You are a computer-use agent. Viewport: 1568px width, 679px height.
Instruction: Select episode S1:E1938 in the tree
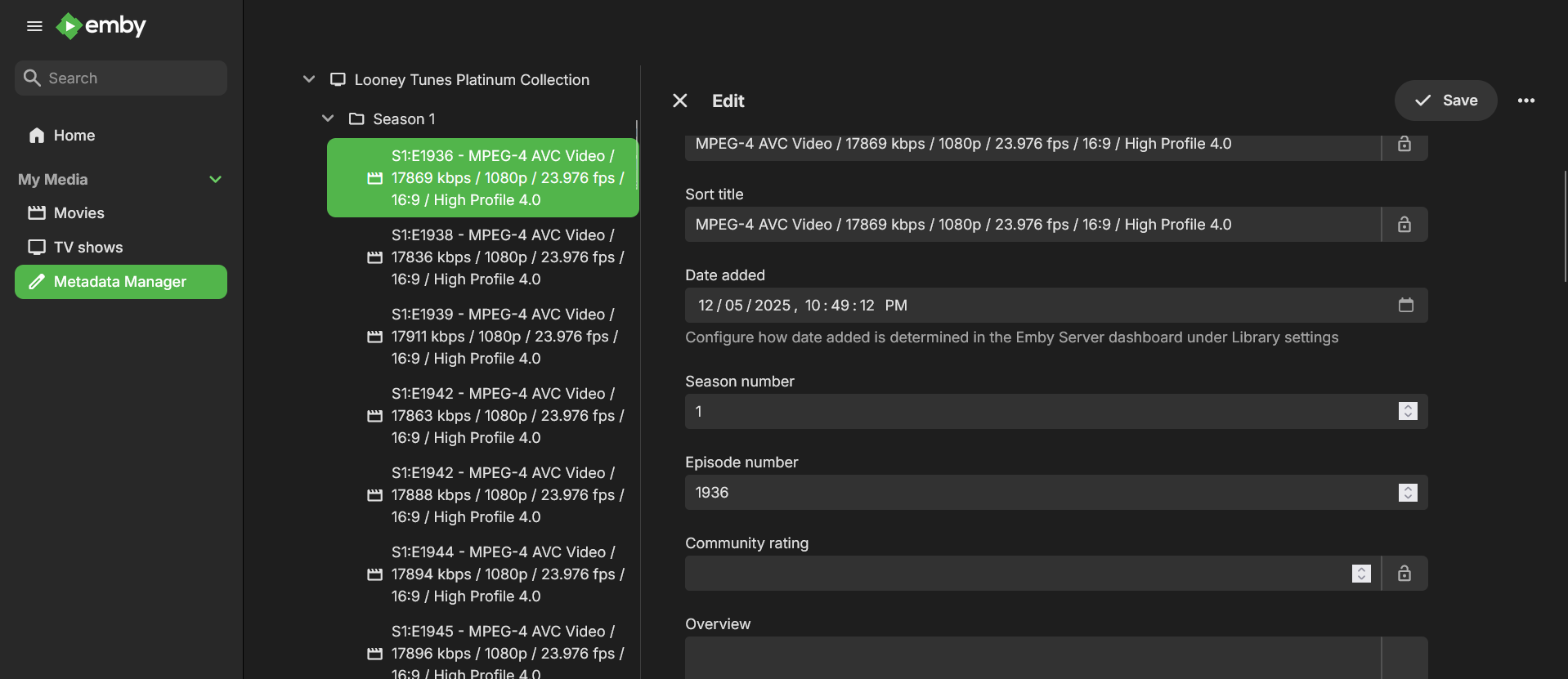tap(506, 257)
